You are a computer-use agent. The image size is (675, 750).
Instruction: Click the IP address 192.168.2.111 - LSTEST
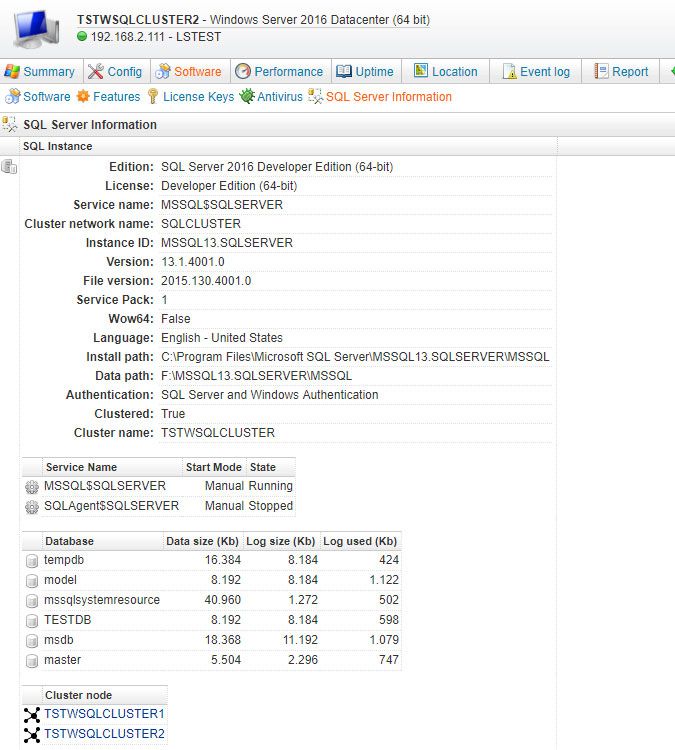tap(156, 37)
